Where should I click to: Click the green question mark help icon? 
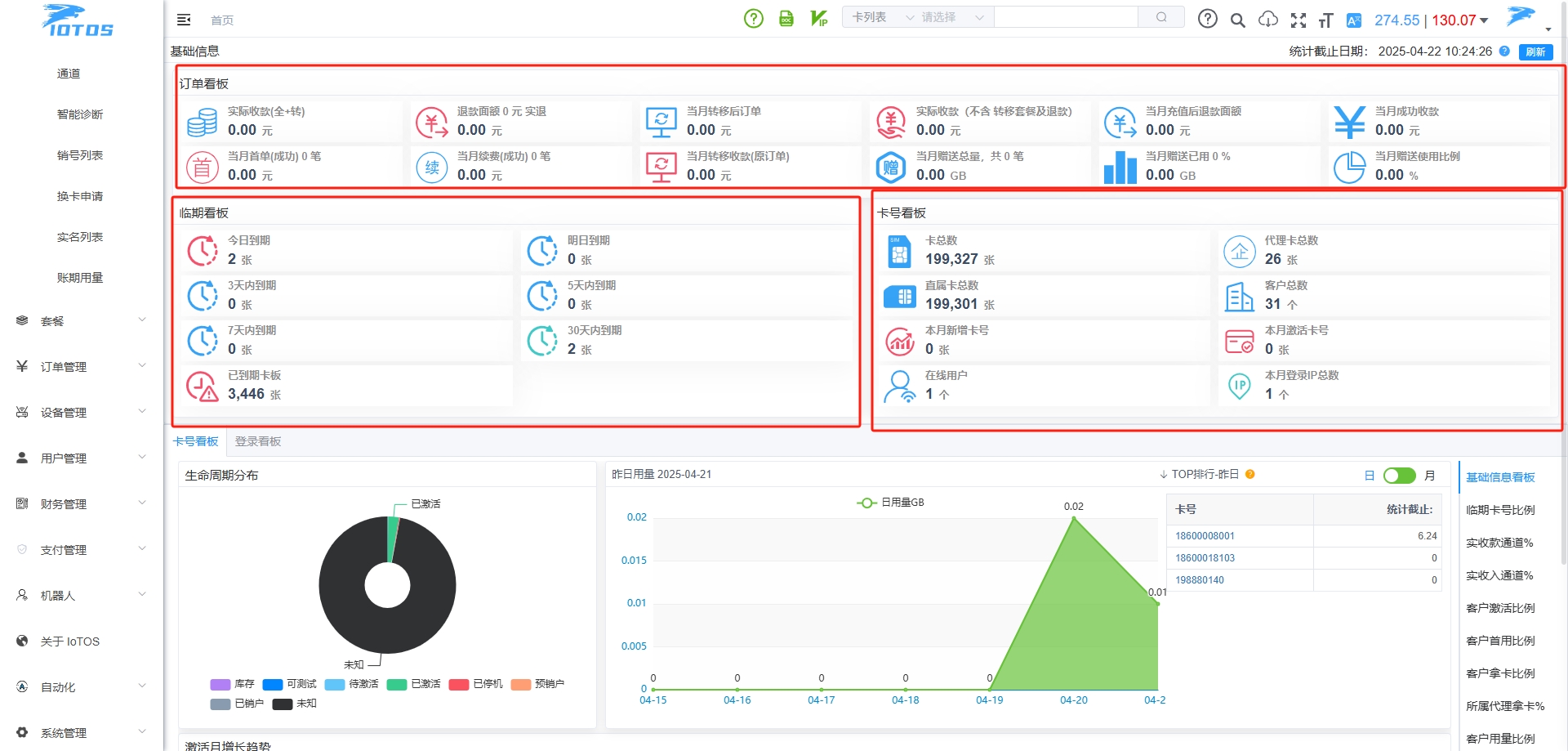(753, 18)
